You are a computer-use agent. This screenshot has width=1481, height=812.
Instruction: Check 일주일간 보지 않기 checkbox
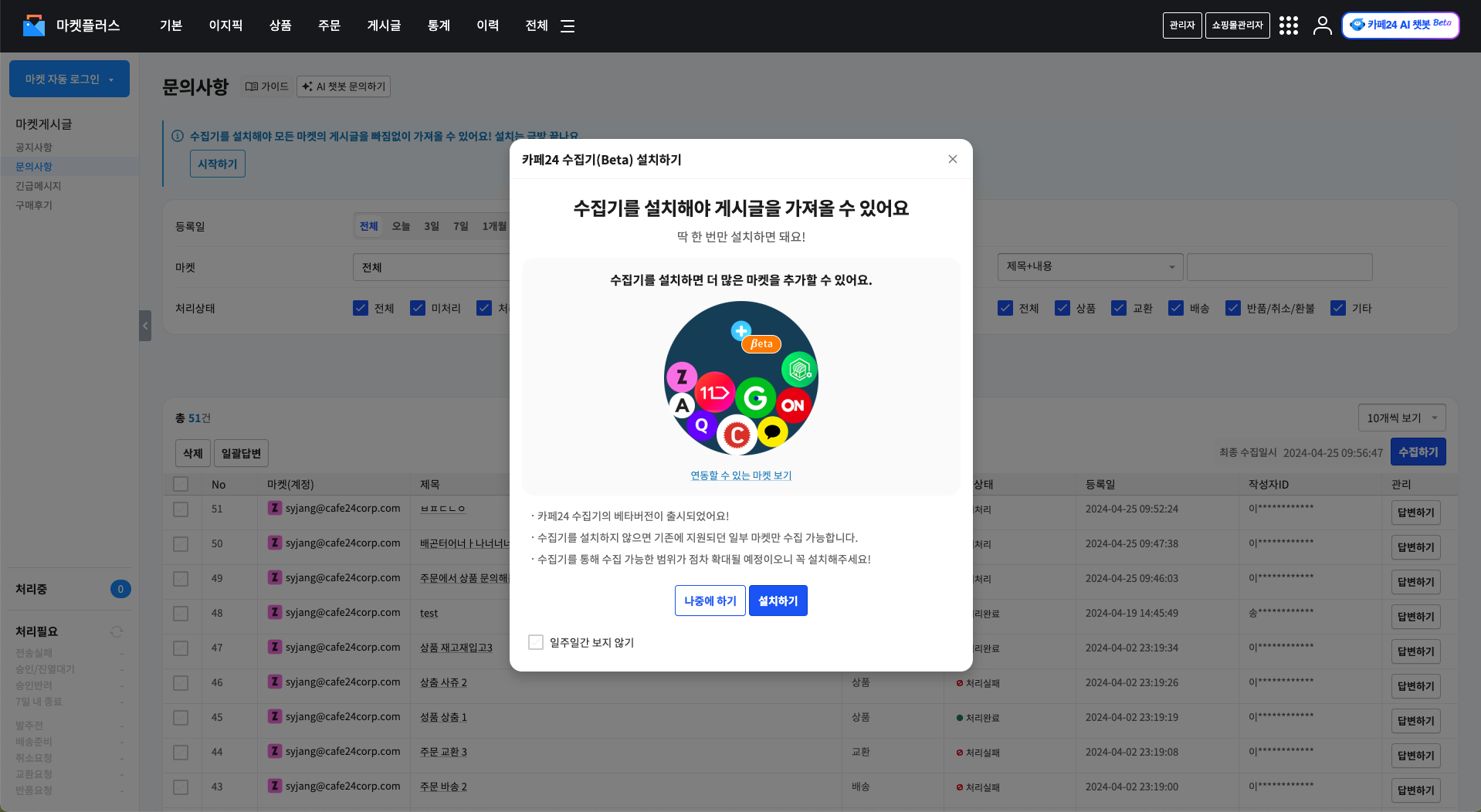tap(536, 642)
